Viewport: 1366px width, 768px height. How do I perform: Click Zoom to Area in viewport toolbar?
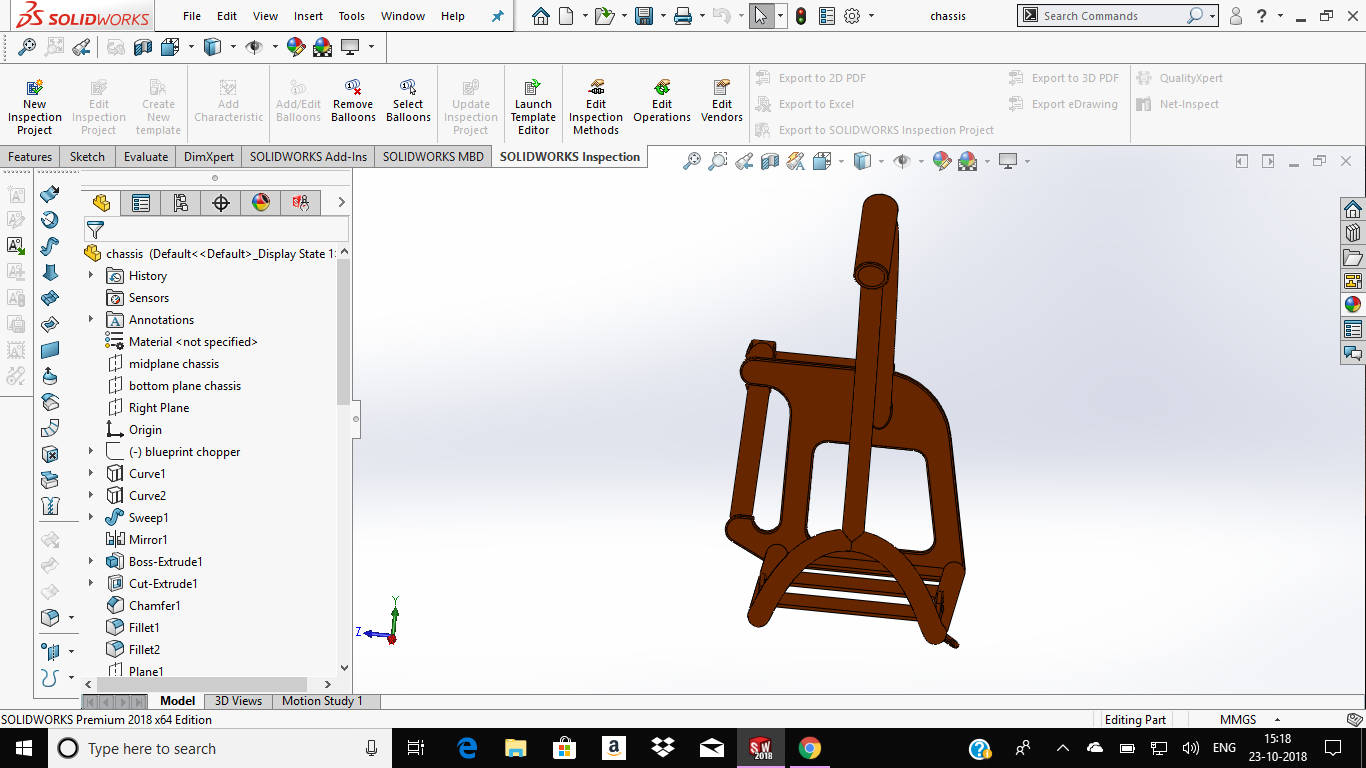click(718, 161)
